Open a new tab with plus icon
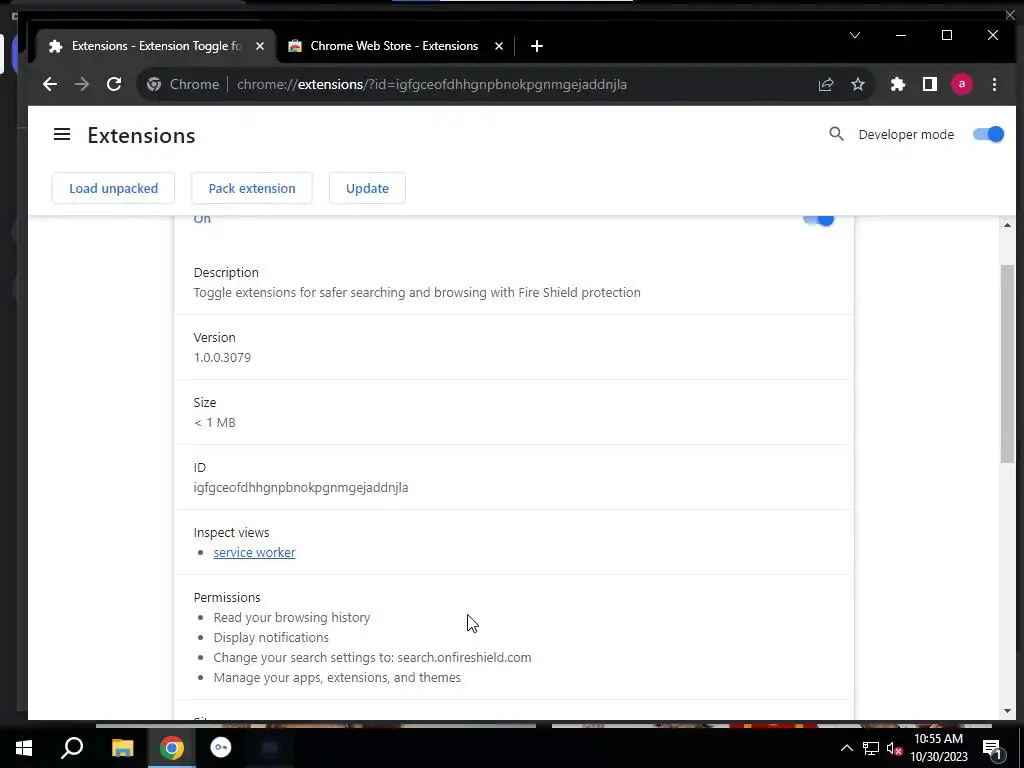This screenshot has height=768, width=1024. coord(536,46)
